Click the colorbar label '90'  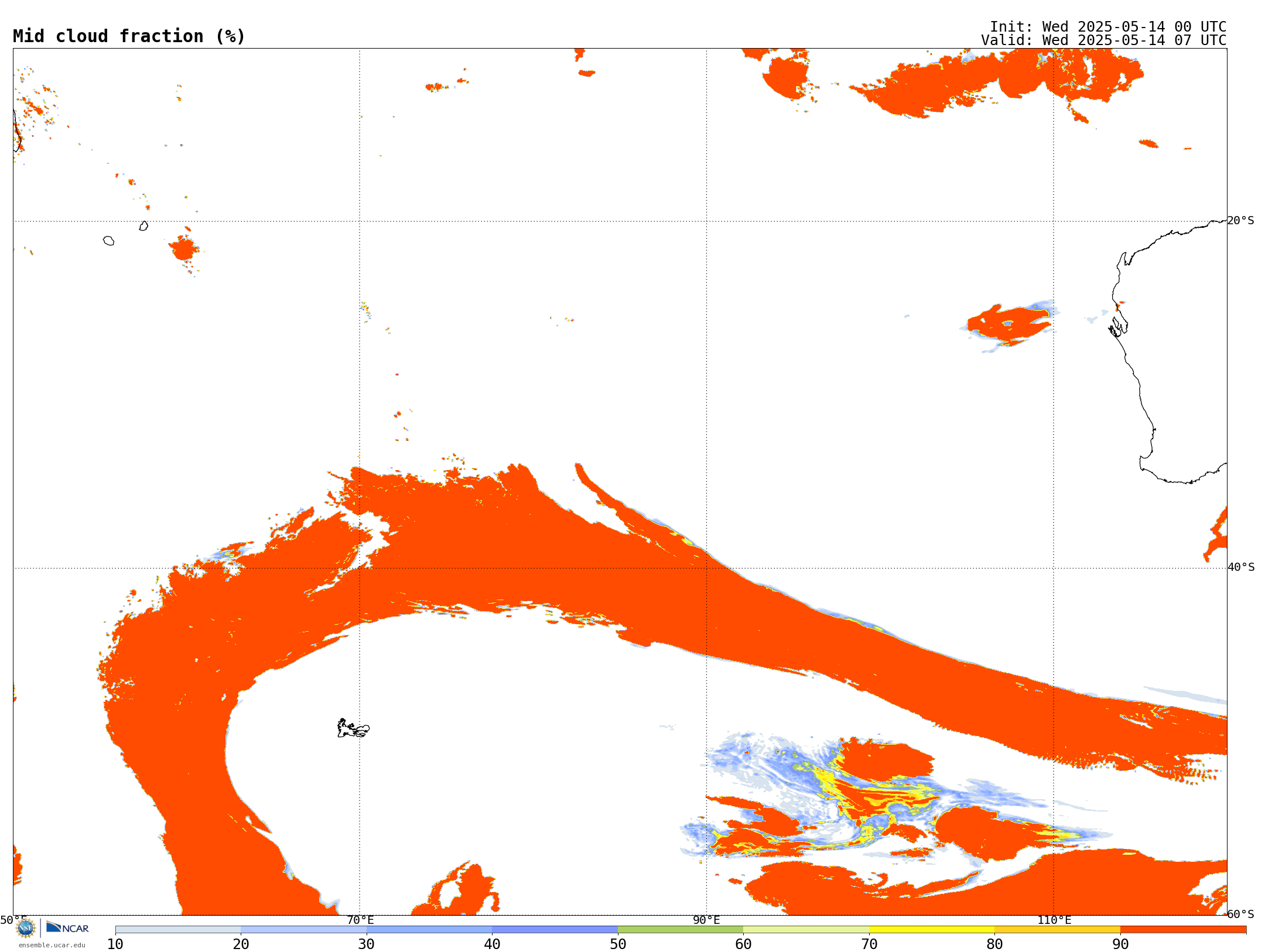[1120, 944]
